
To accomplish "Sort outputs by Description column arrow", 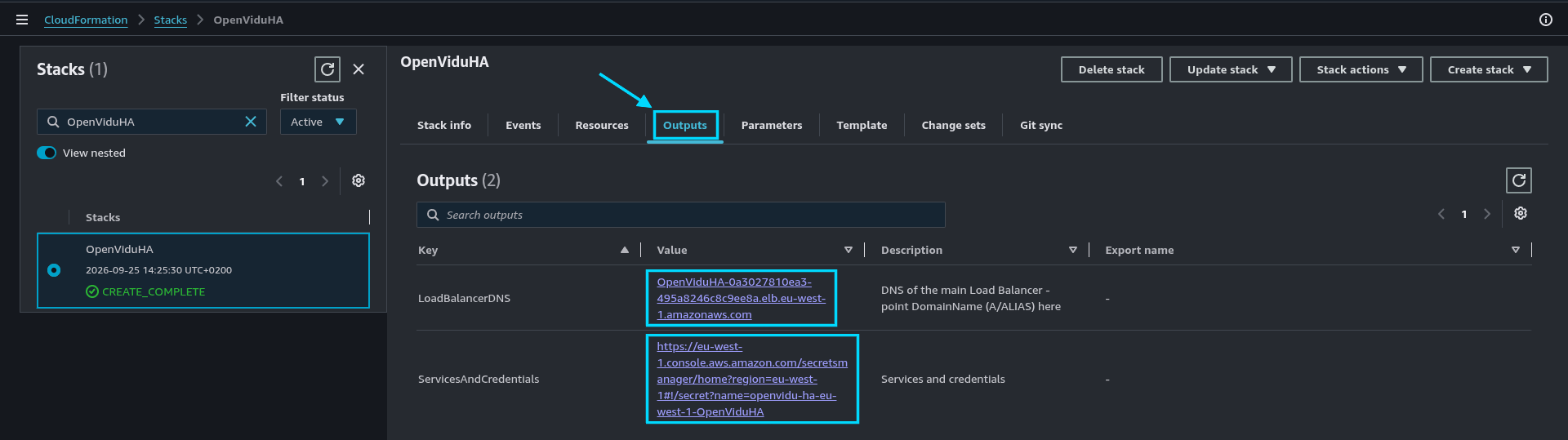I will tap(1073, 250).
